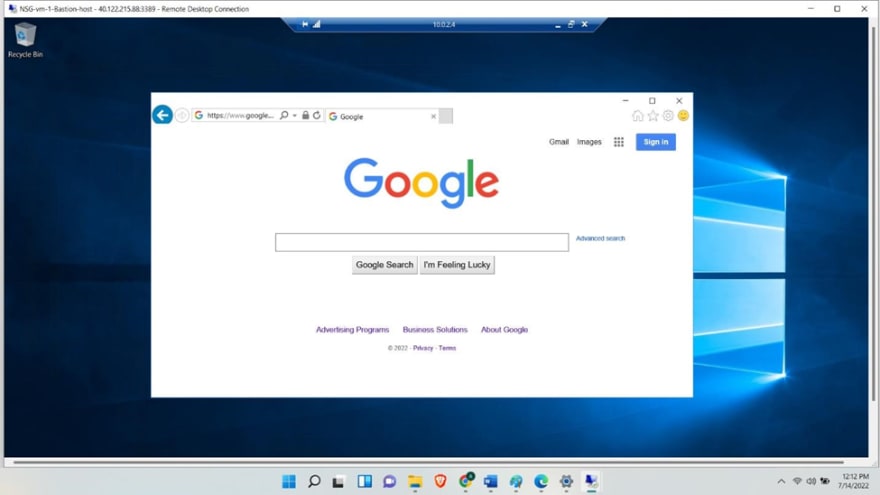Open Business Solutions link
Screen dimensions: 880x495
point(435,330)
